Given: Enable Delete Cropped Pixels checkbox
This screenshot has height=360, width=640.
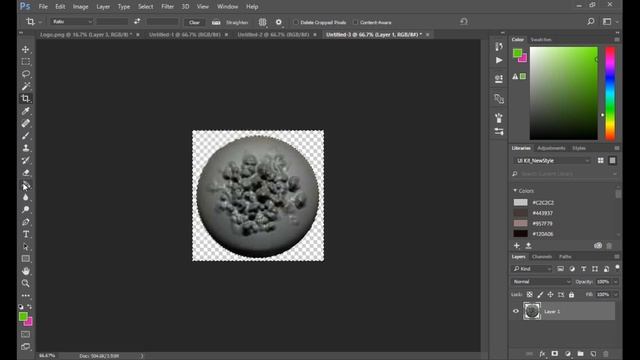Looking at the screenshot, I should (x=296, y=22).
